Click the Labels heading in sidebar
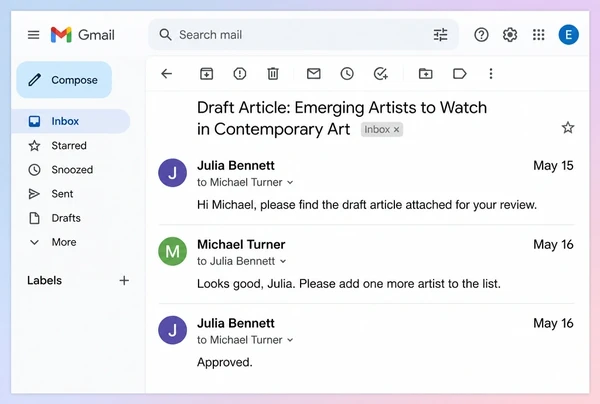 44,280
